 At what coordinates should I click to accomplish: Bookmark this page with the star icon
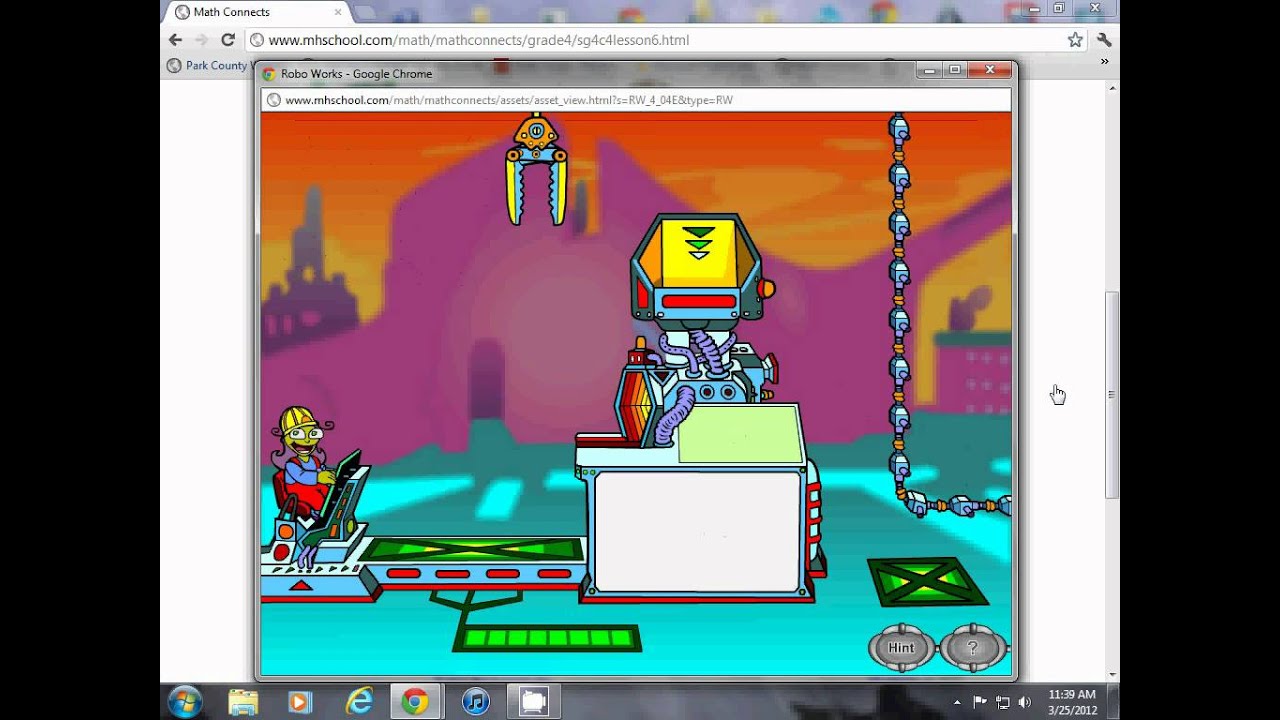(x=1075, y=40)
